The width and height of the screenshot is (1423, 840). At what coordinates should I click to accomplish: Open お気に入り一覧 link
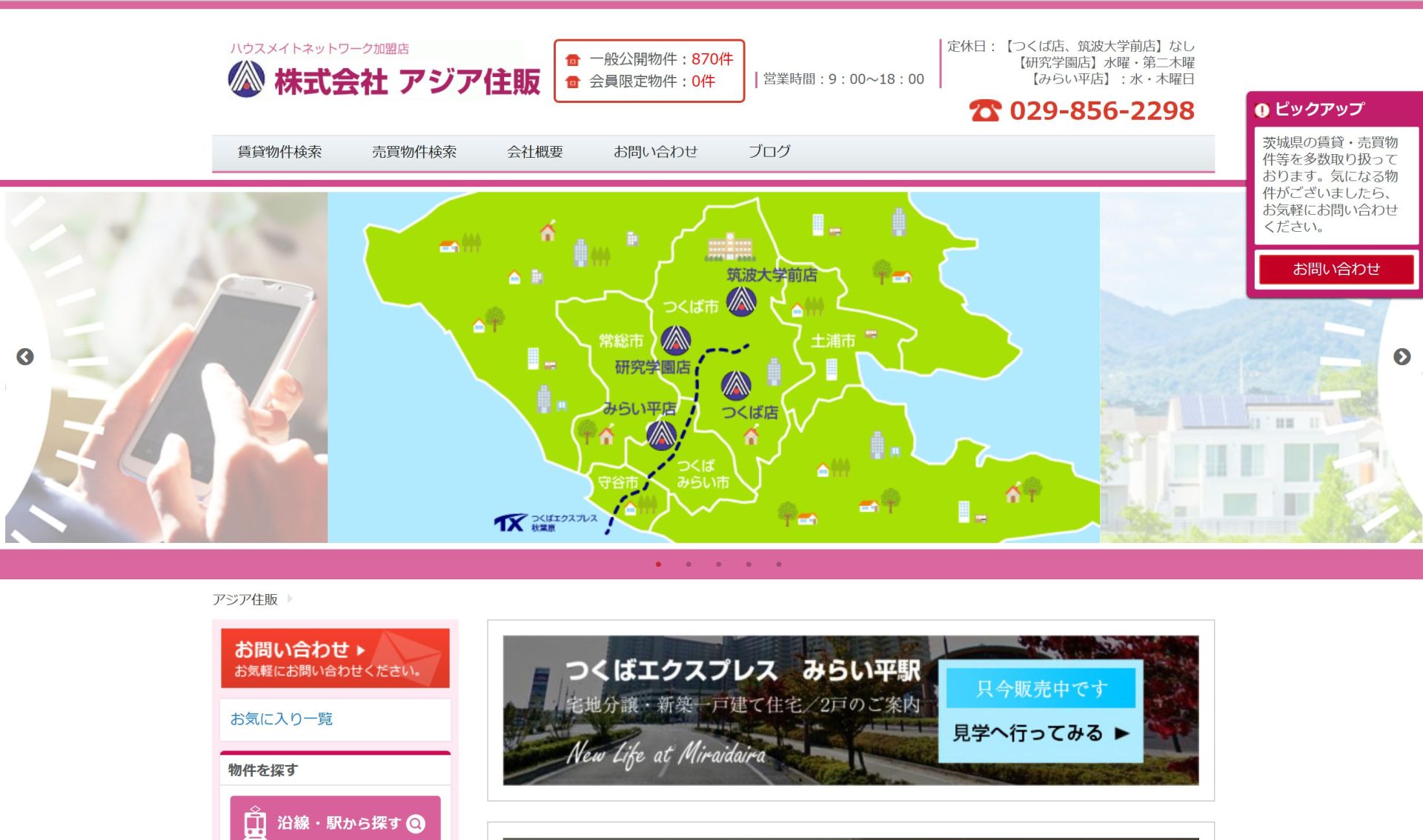(282, 719)
